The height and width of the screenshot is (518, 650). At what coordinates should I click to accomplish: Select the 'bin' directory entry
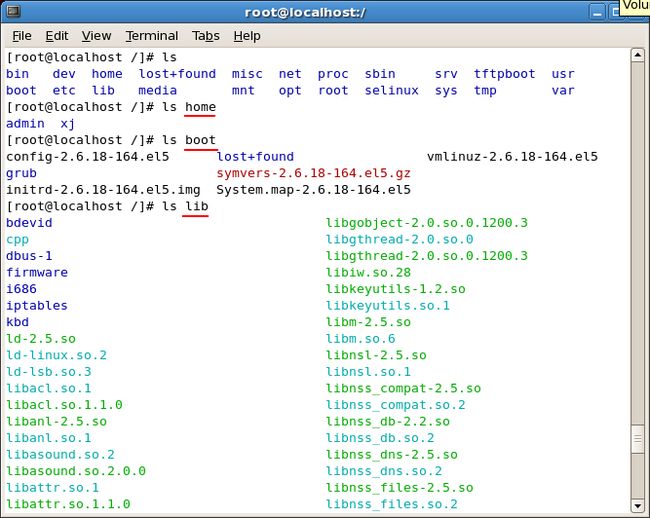(17, 74)
